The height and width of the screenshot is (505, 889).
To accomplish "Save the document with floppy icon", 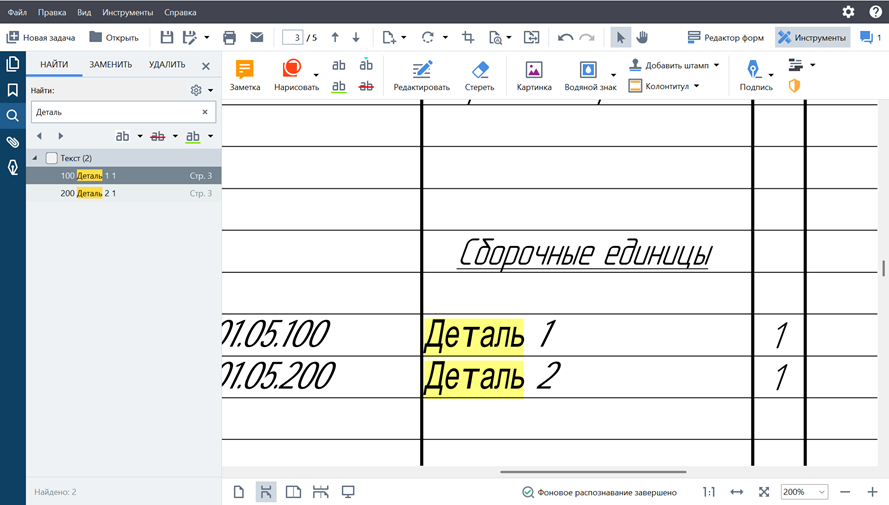I will (167, 37).
